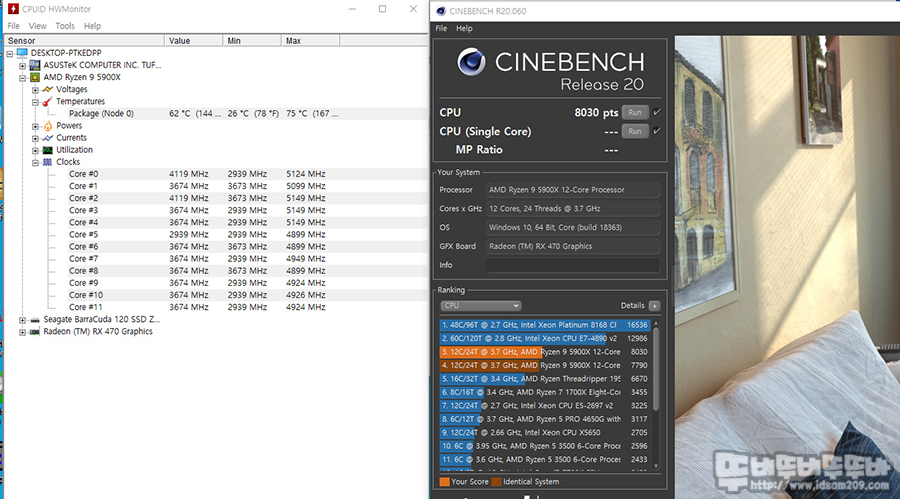The image size is (900, 499).
Task: Click the Clocks icon
Action: pyautogui.click(x=48, y=162)
